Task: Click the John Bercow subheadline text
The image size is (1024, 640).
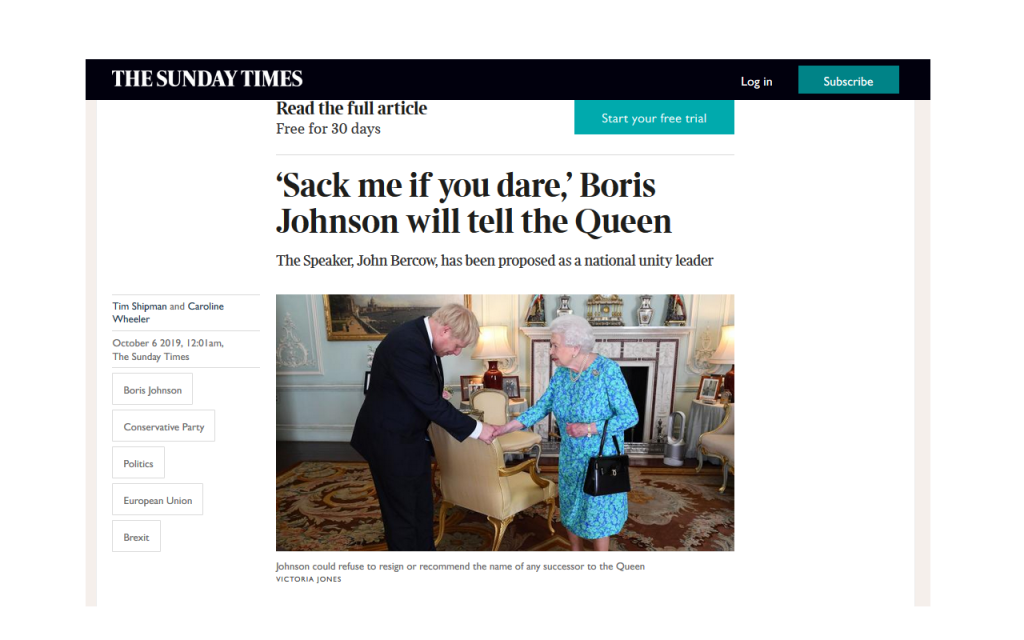Action: [x=494, y=261]
